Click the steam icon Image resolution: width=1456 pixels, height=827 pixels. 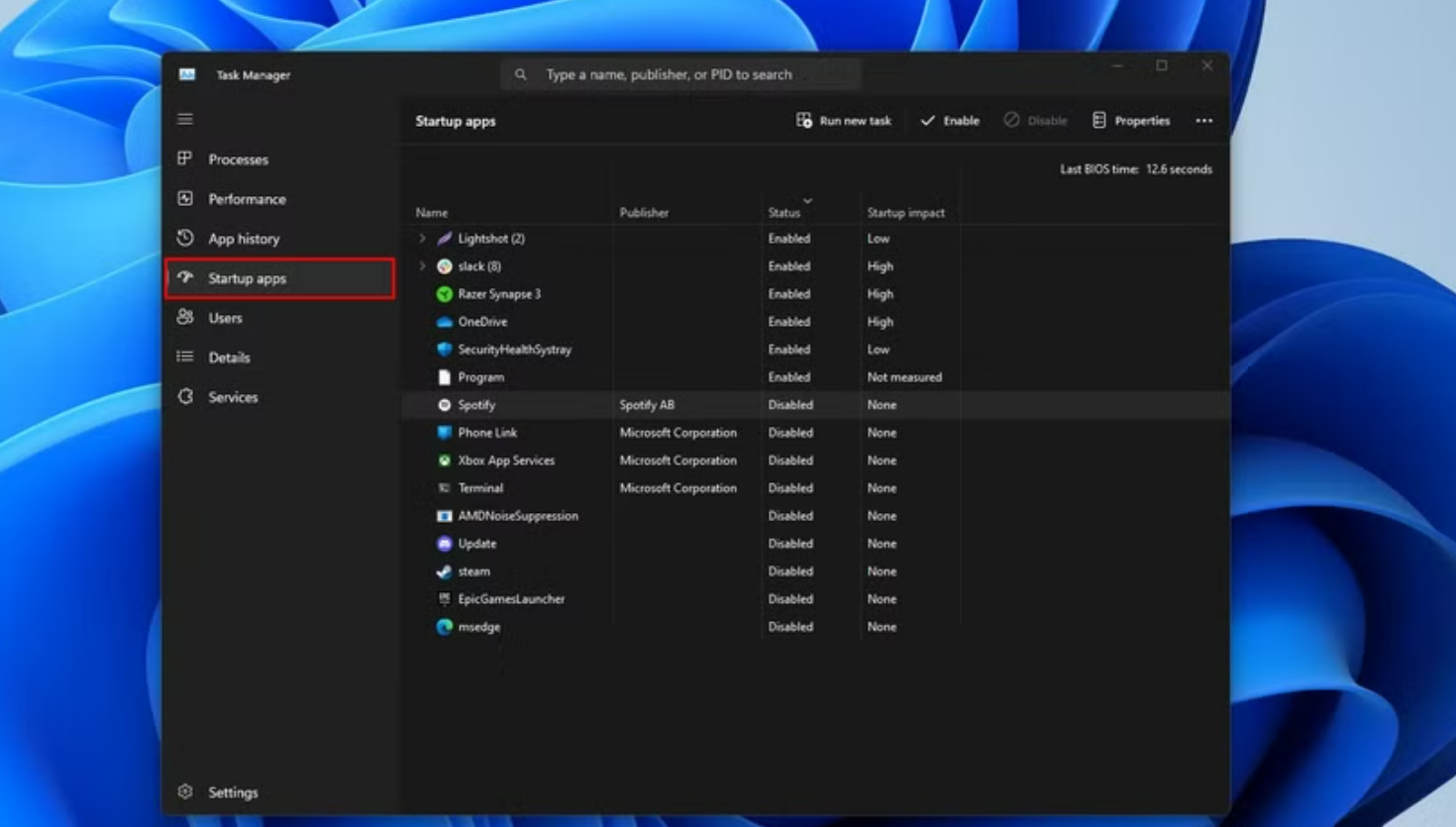click(444, 571)
